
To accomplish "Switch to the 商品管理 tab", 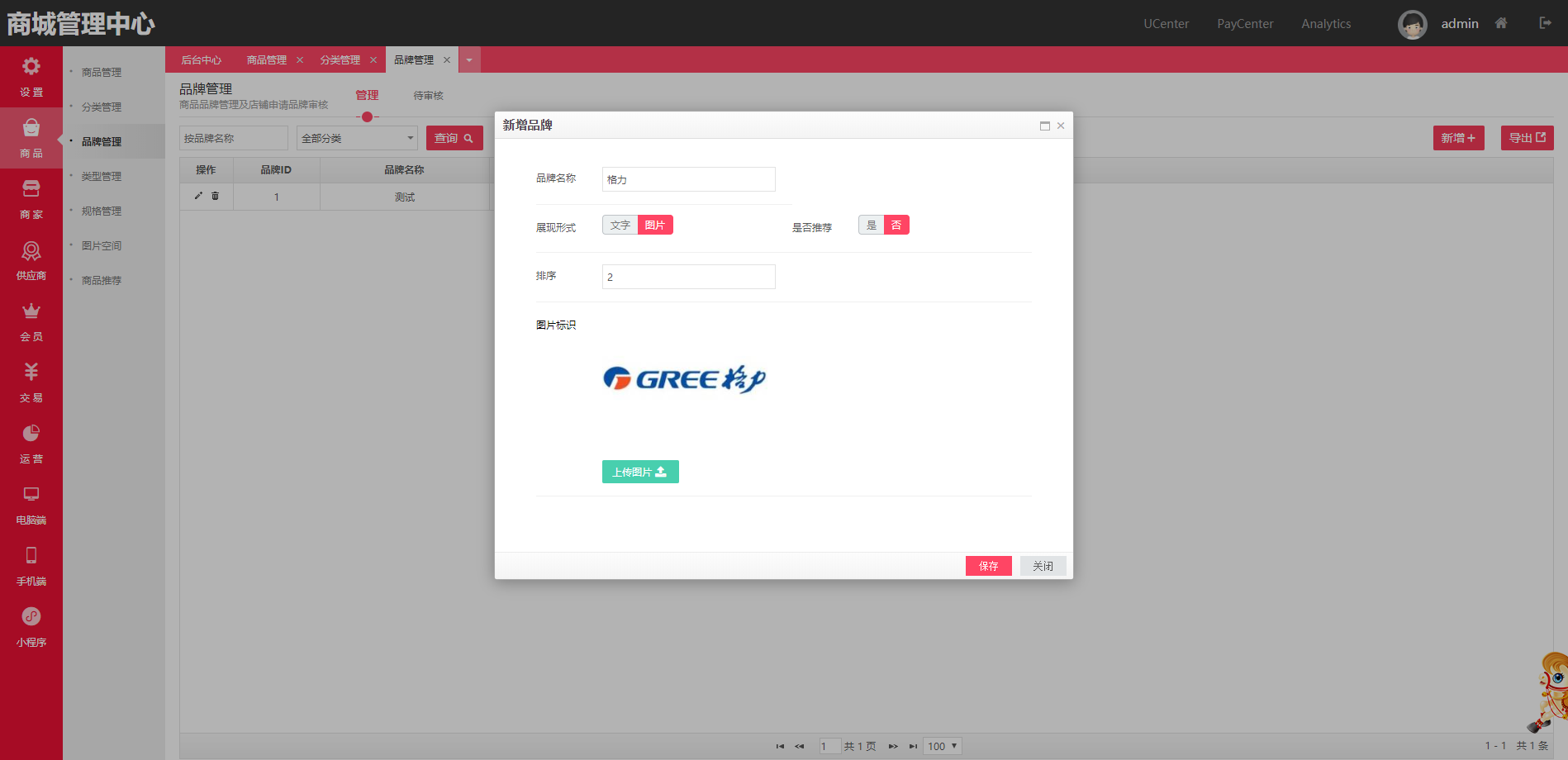I will click(267, 59).
